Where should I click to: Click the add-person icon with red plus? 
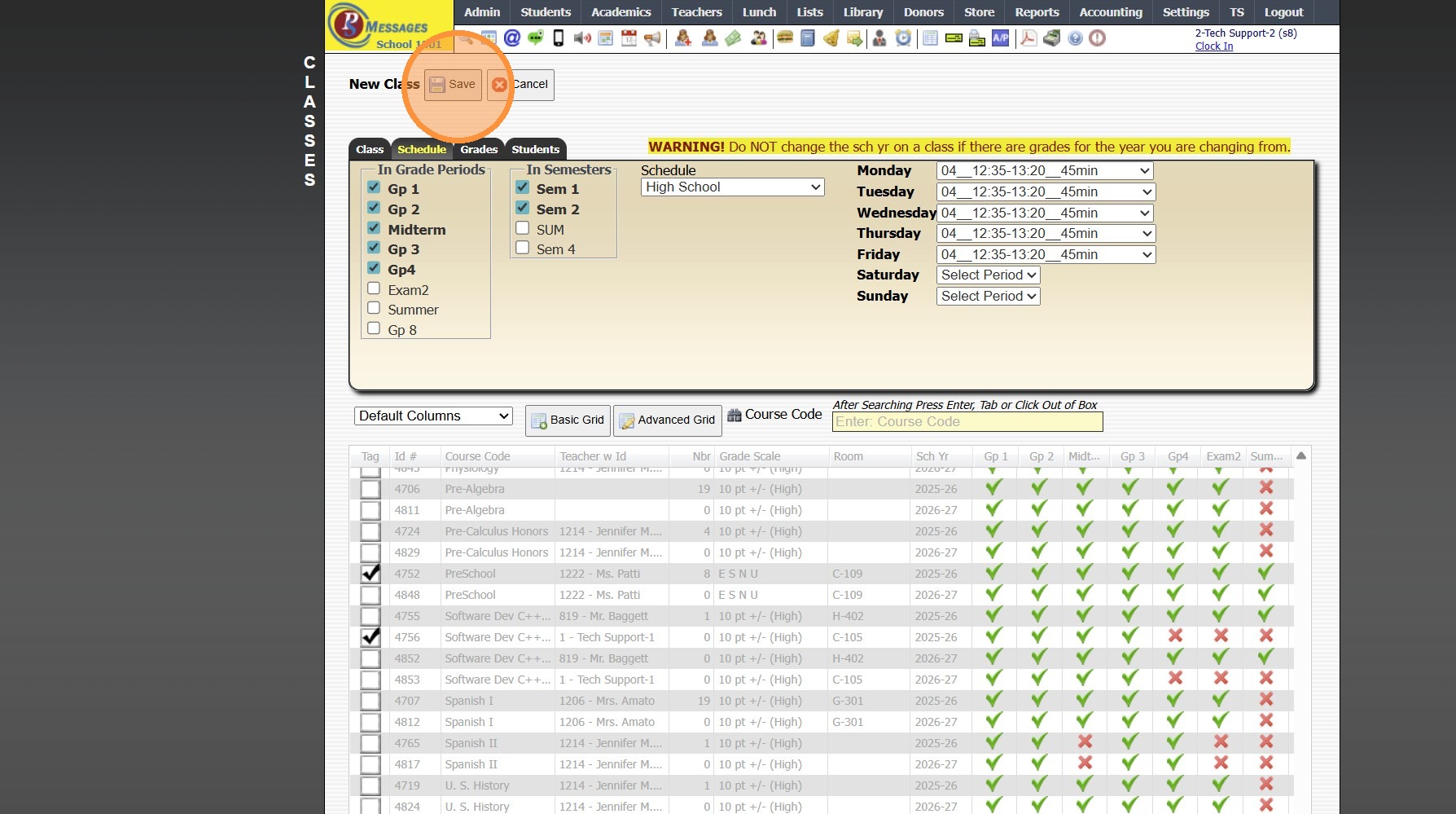point(683,37)
